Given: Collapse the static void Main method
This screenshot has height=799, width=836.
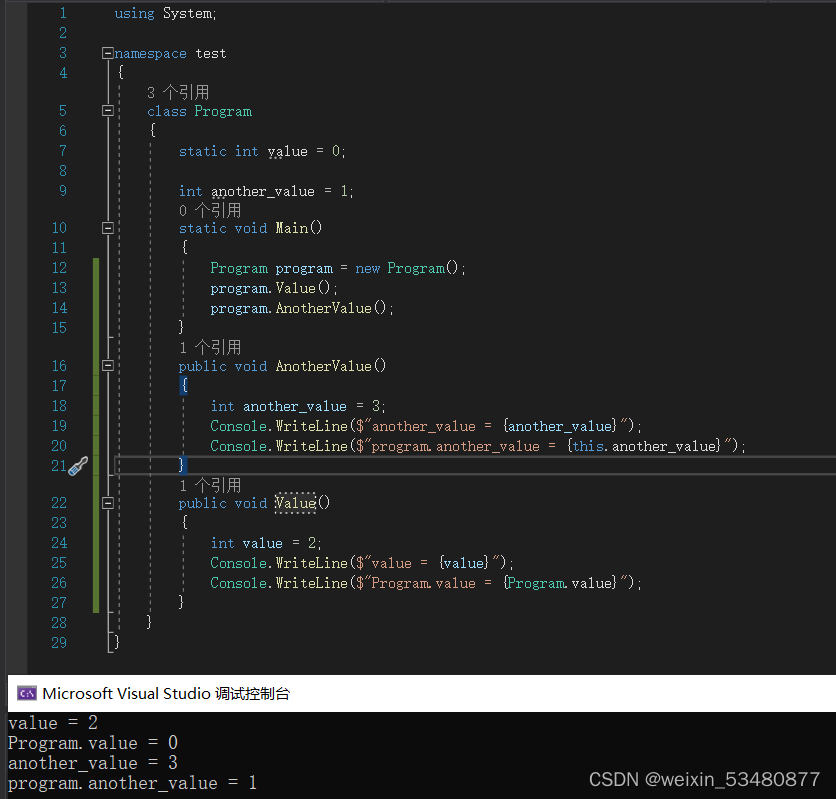Looking at the screenshot, I should pos(108,228).
